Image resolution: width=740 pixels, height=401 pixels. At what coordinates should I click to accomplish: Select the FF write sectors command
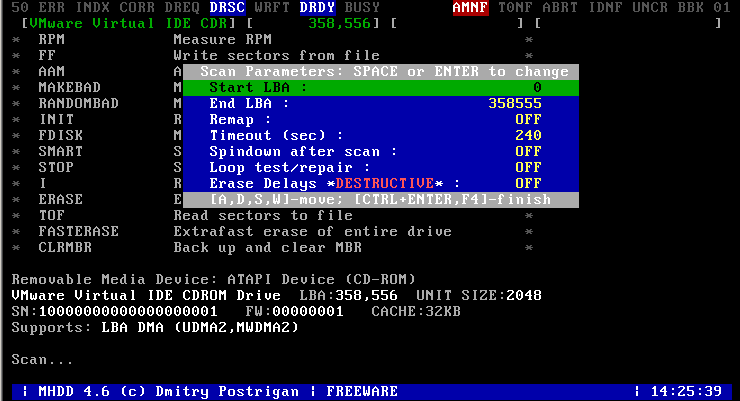(x=47, y=55)
